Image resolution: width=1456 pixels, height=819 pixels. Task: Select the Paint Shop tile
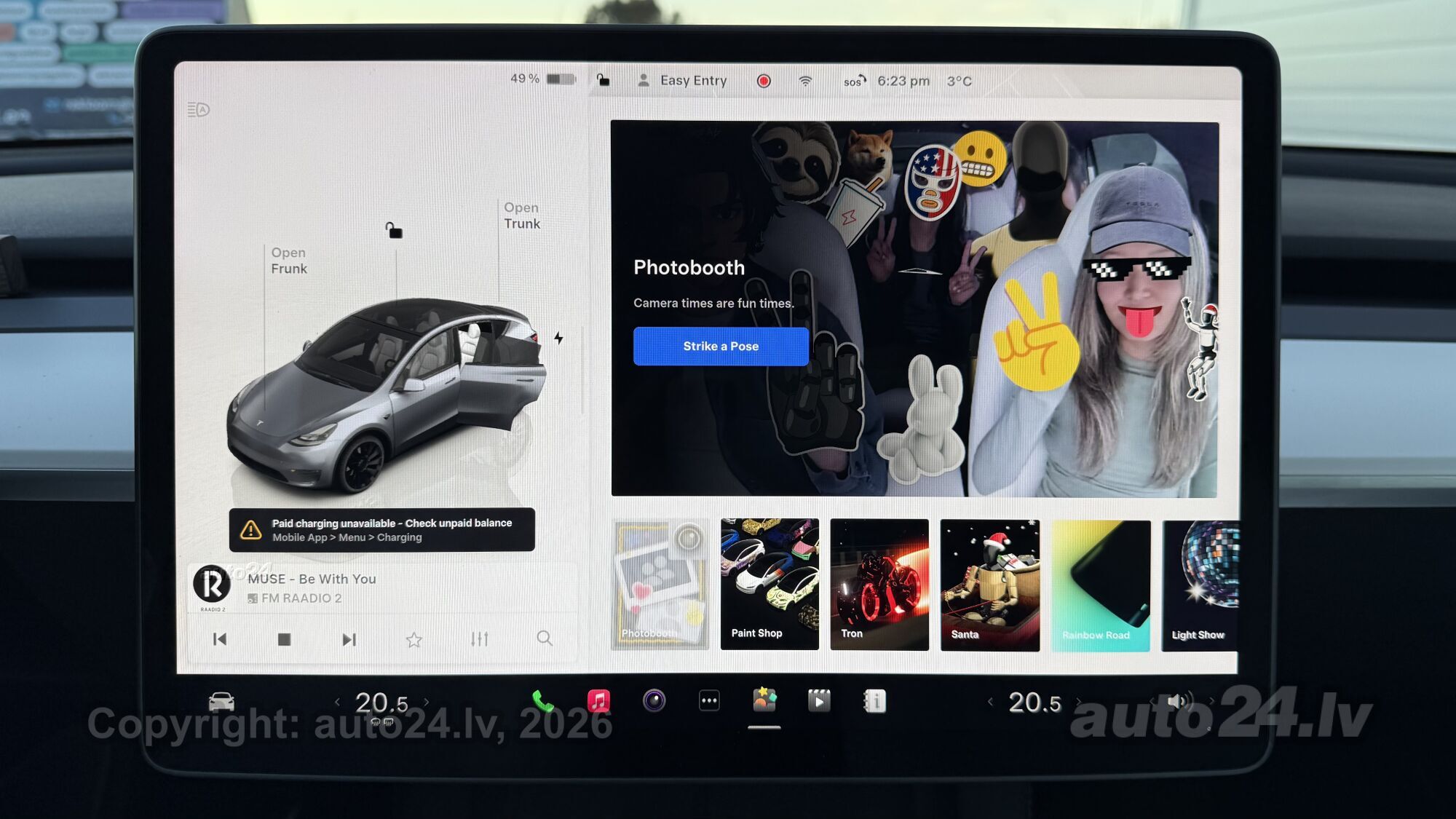coord(769,584)
